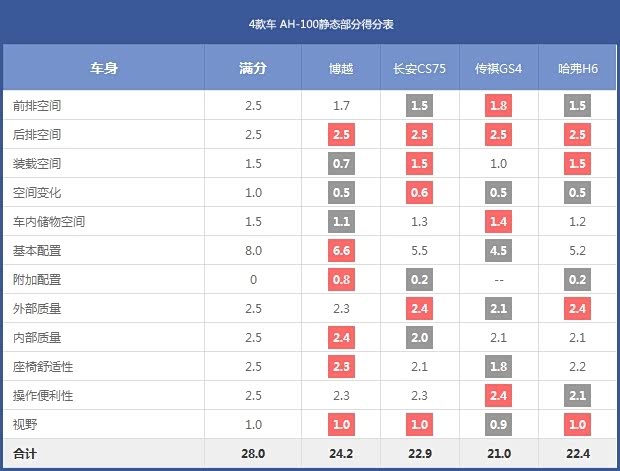Click the 车身 header cell
Image resolution: width=620 pixels, height=471 pixels.
coord(104,69)
